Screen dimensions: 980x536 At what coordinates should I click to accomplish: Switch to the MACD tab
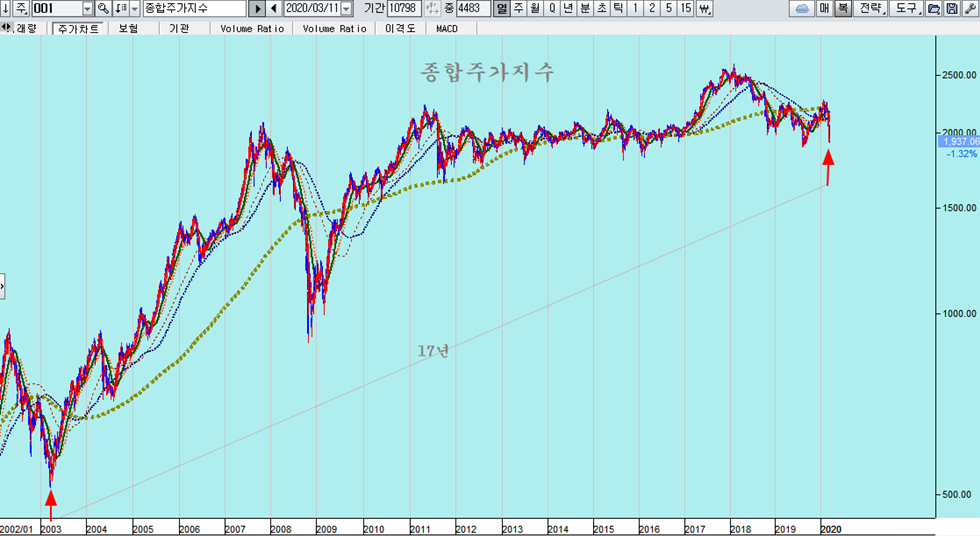(x=446, y=29)
